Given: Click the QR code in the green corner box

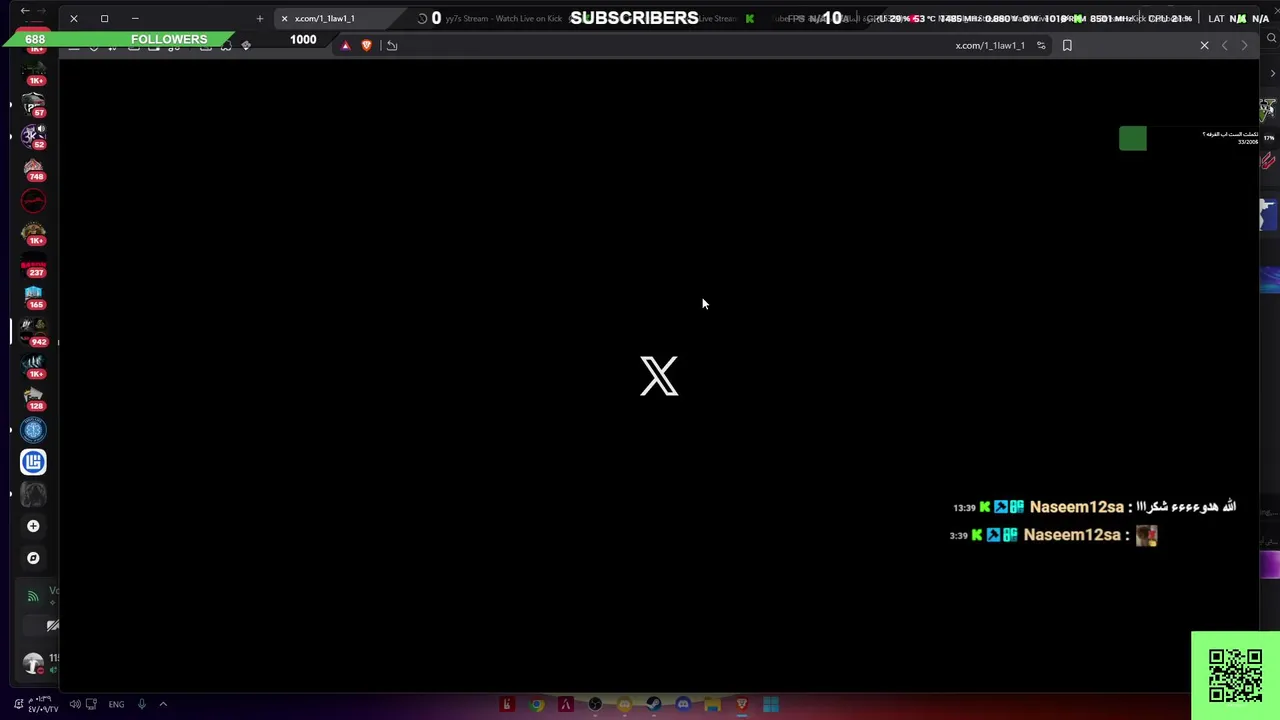Looking at the screenshot, I should tap(1235, 675).
